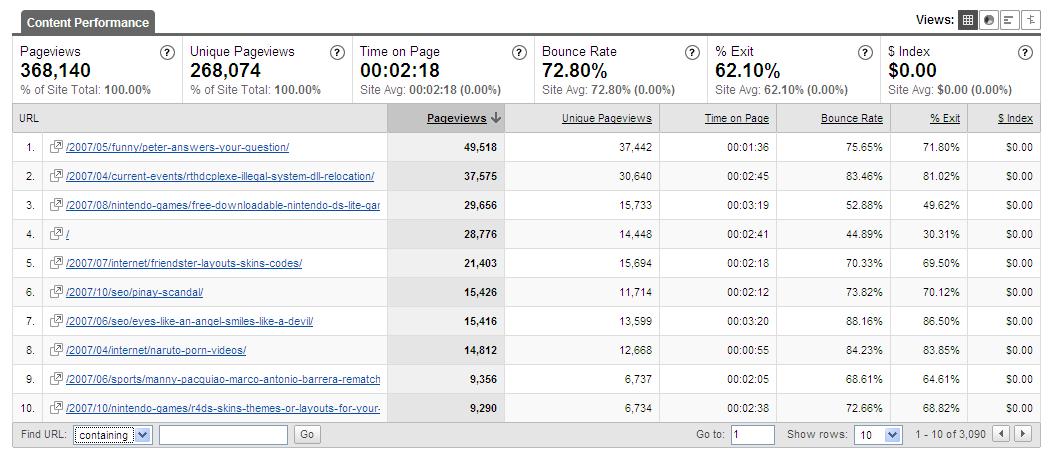Open the homepage URL in new window
The image size is (1052, 462).
pyautogui.click(x=57, y=234)
